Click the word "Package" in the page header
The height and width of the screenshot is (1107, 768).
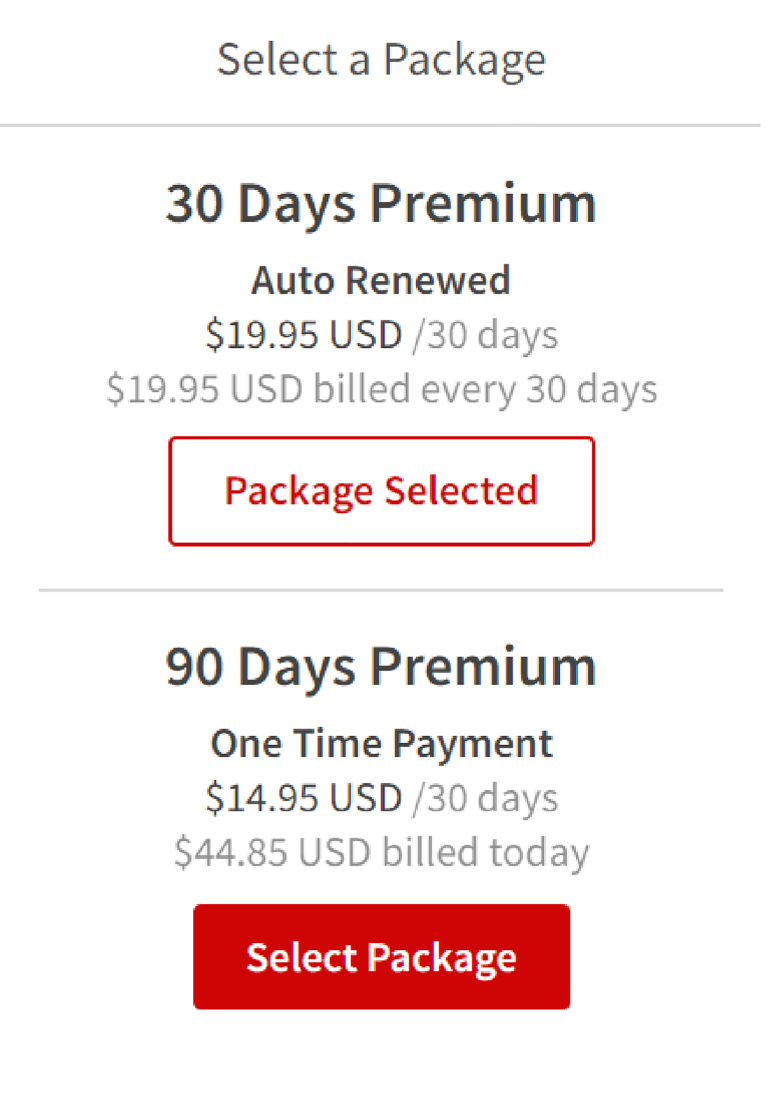(x=464, y=59)
